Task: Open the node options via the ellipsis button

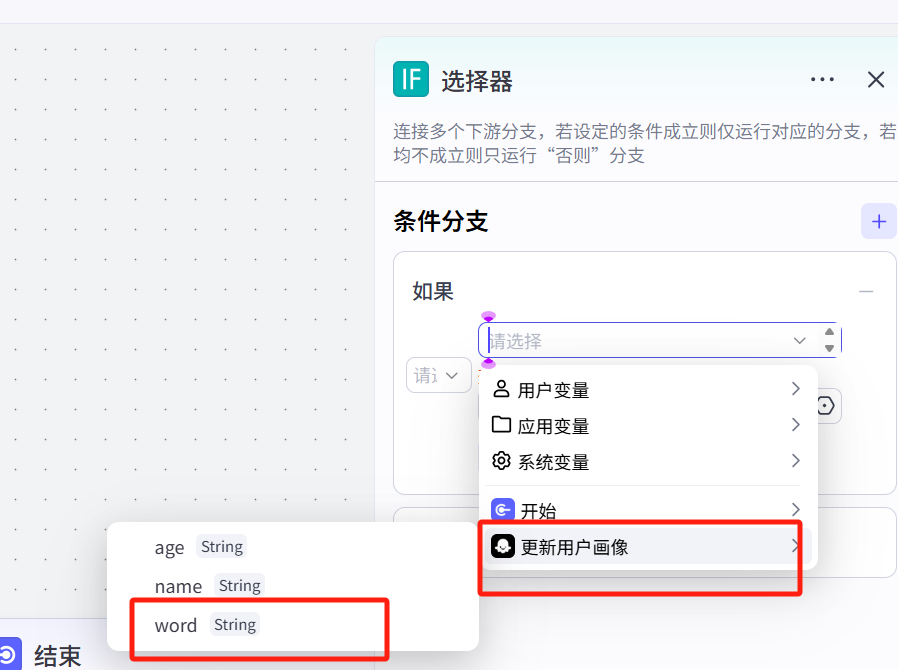Action: pos(822,79)
